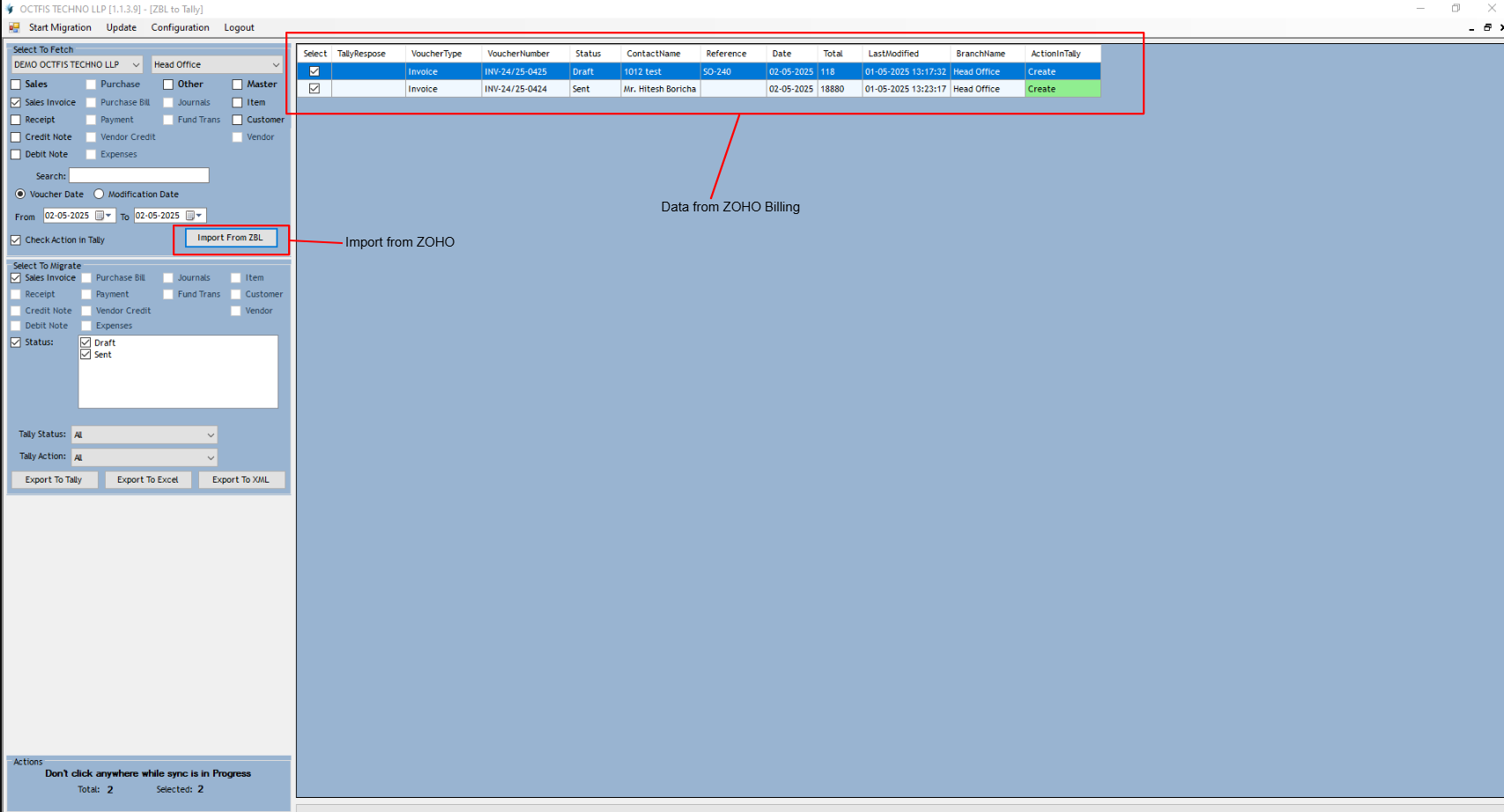Click the inner window minimize icon
The image size is (1504, 812).
click(1471, 28)
